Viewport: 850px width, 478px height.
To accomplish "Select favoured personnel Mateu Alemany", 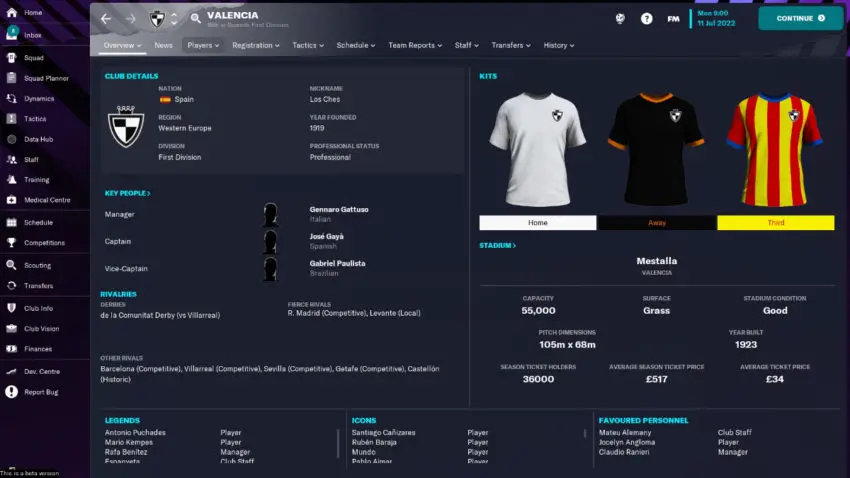I will tap(625, 432).
